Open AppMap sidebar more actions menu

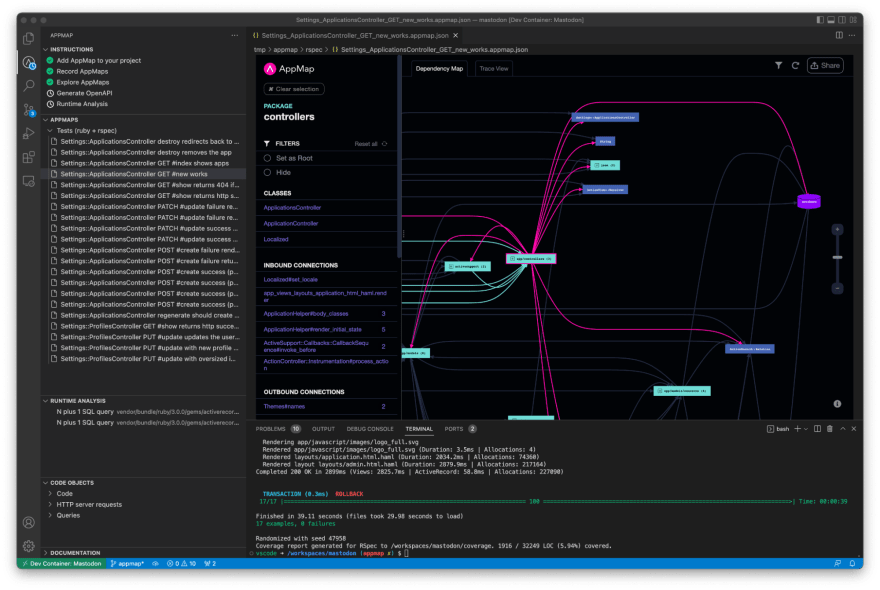(x=235, y=35)
